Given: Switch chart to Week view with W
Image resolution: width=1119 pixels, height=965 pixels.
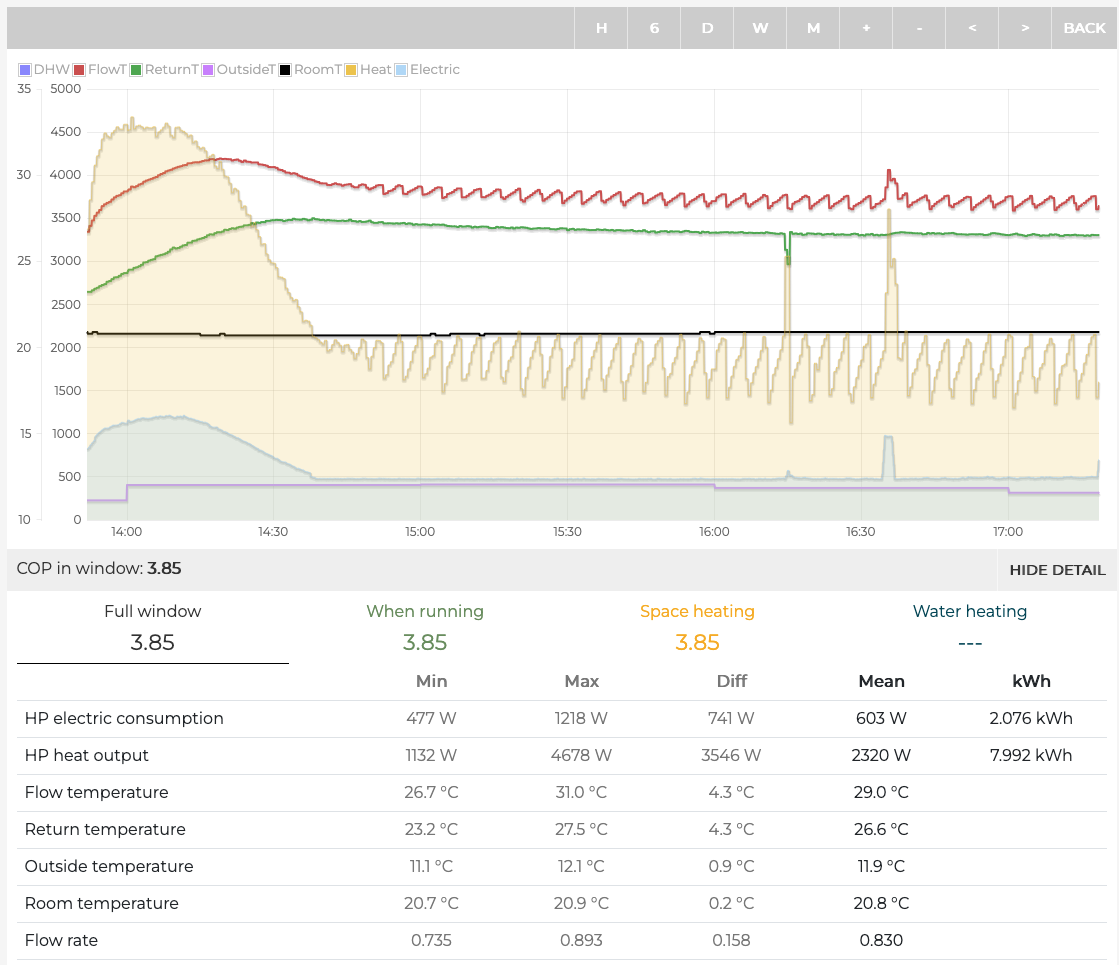Looking at the screenshot, I should point(760,28).
